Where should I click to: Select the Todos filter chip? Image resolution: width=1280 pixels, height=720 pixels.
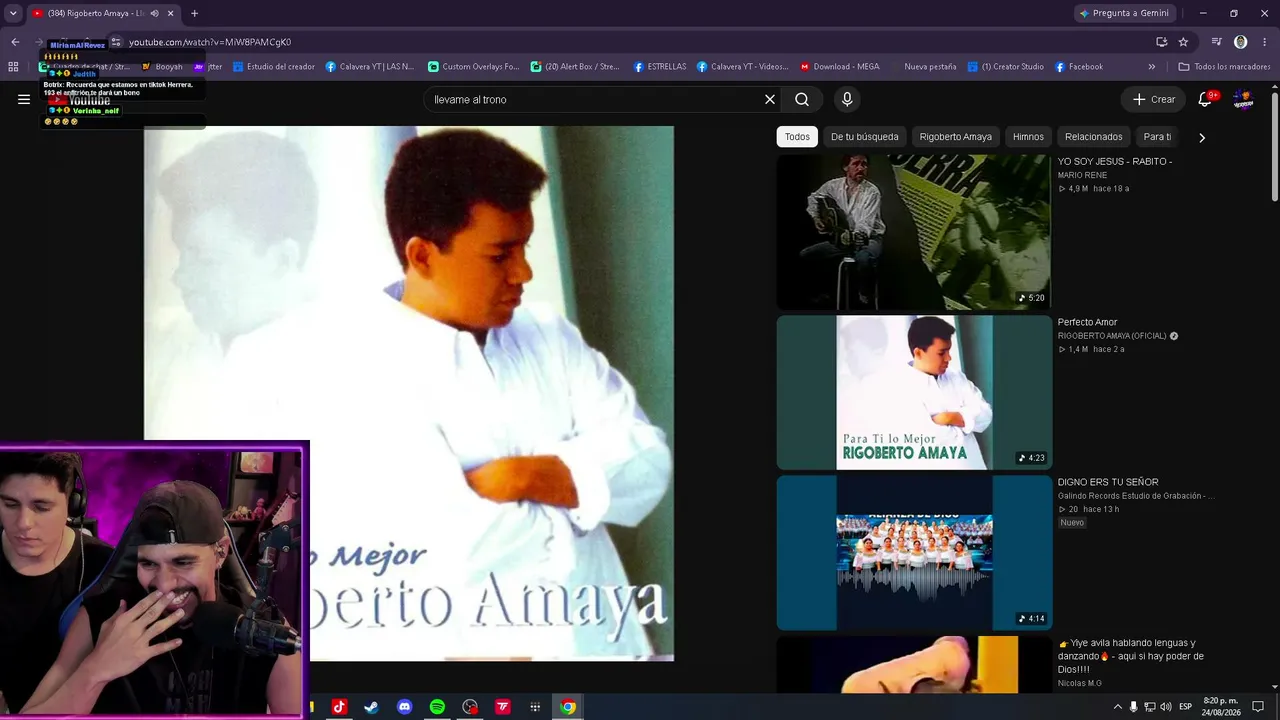point(797,137)
